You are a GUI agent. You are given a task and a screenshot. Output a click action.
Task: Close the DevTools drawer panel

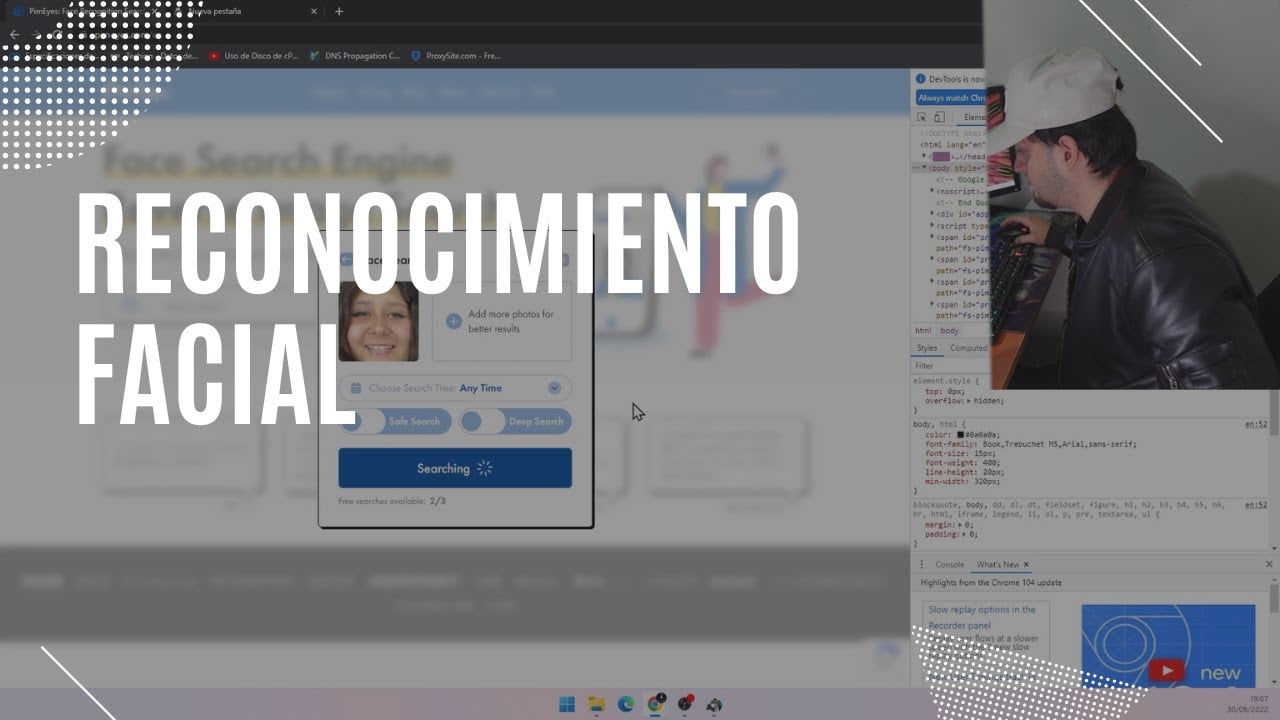1269,565
